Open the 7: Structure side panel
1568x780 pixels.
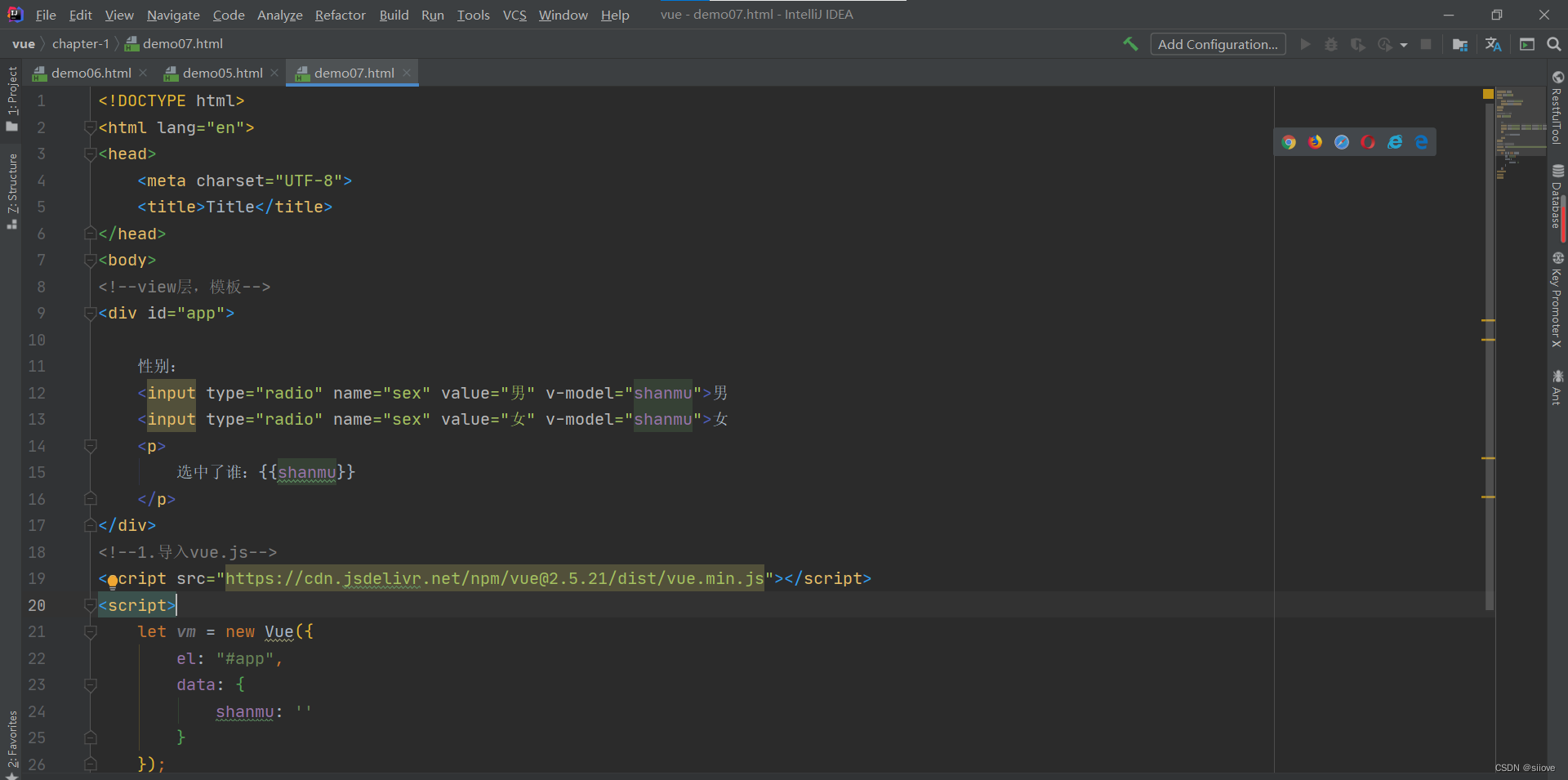pos(12,183)
